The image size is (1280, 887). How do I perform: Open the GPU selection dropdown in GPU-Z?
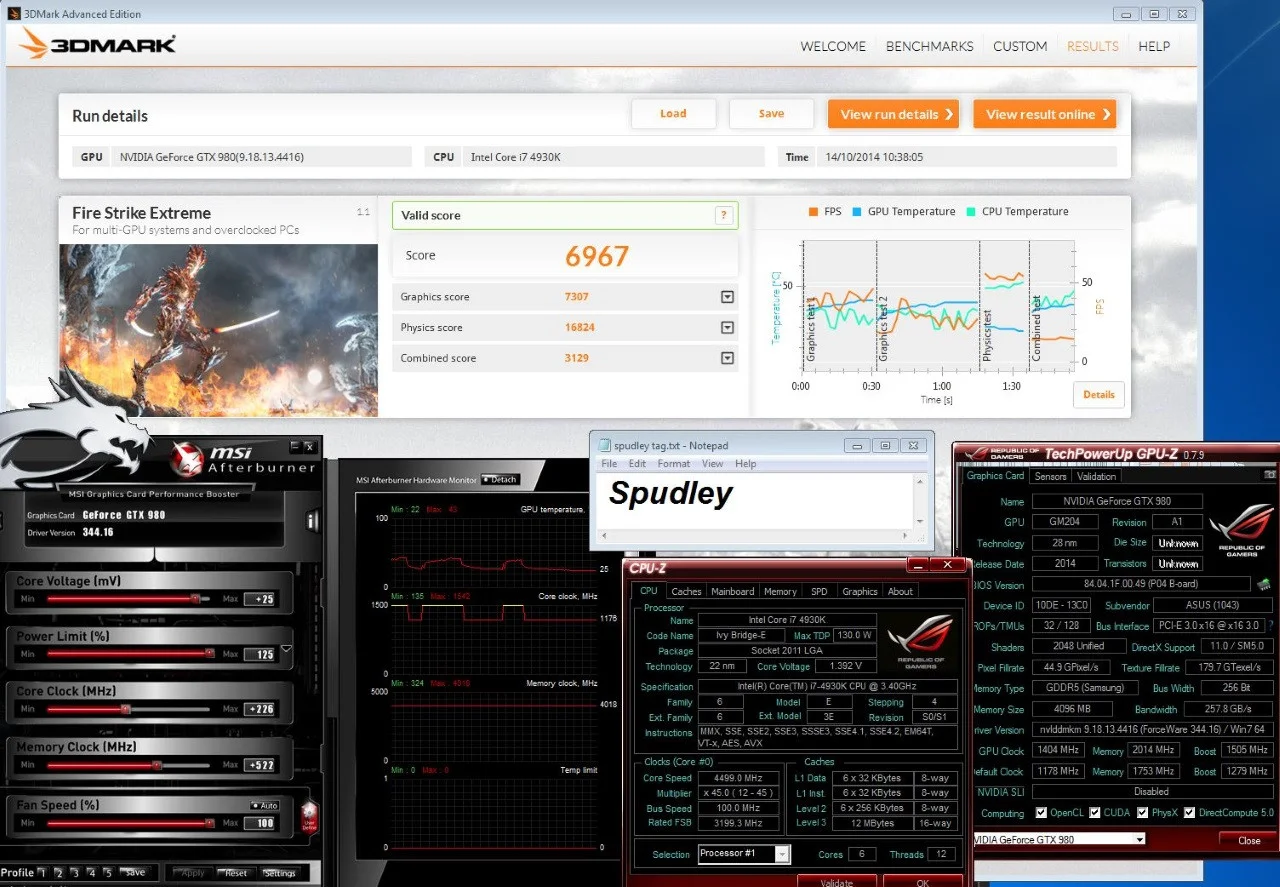click(1139, 840)
